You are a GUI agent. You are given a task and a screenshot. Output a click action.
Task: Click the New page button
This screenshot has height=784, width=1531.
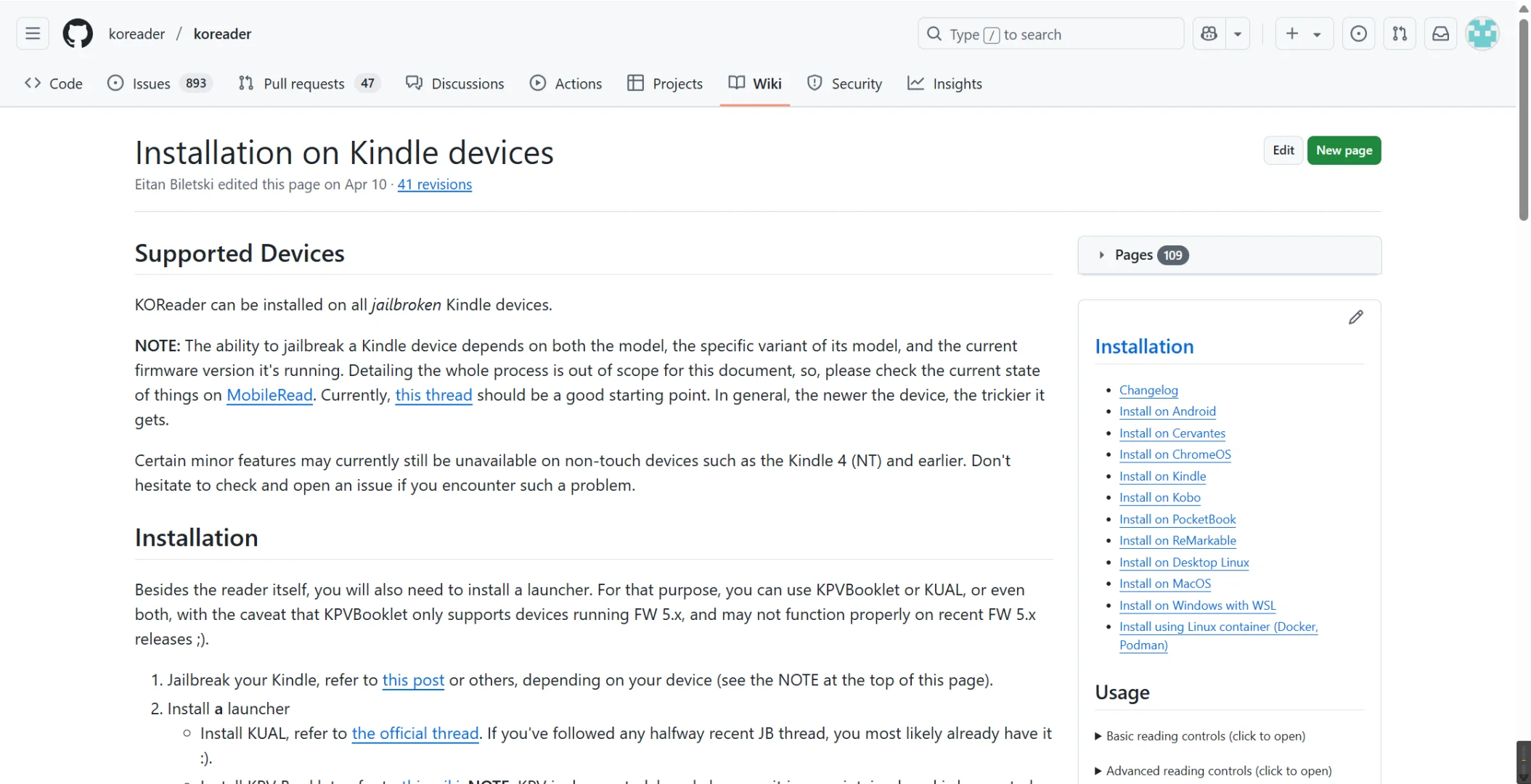tap(1344, 150)
